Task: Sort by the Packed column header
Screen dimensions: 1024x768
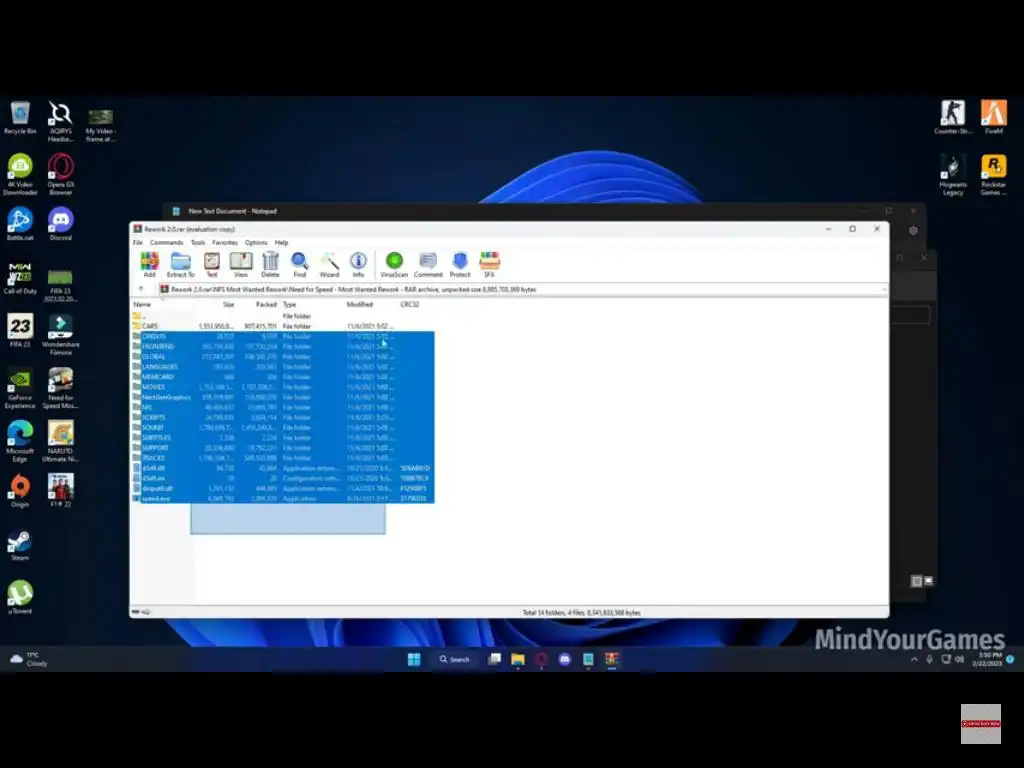Action: tap(266, 304)
